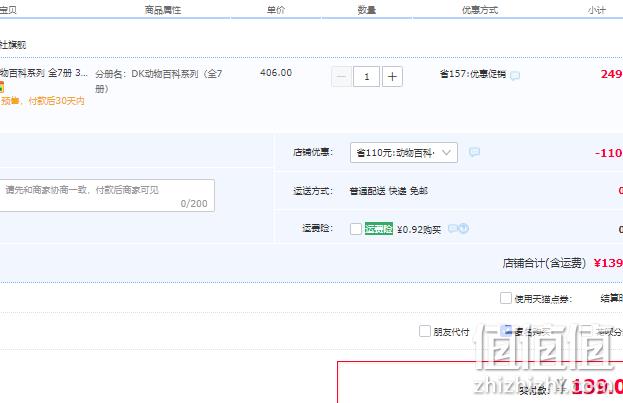Decrease quantity with the minus button
The height and width of the screenshot is (403, 623).
[341, 76]
